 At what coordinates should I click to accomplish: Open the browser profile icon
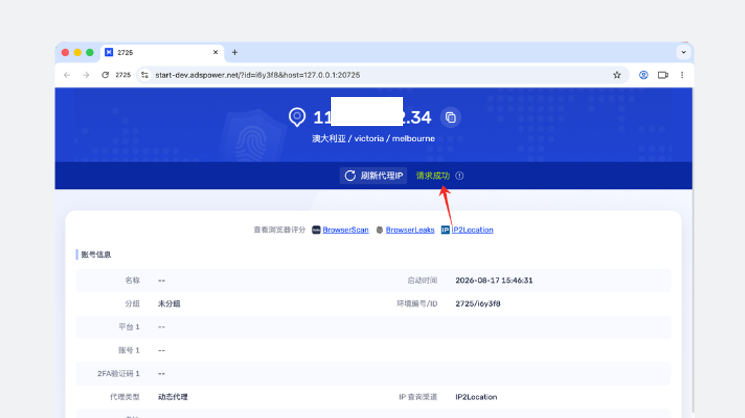click(643, 75)
